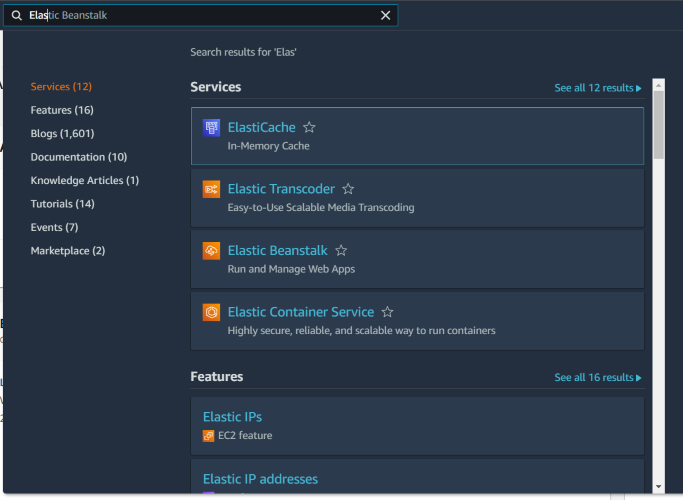Click the Elastic Transcoder service icon
The width and height of the screenshot is (683, 500).
click(x=211, y=189)
